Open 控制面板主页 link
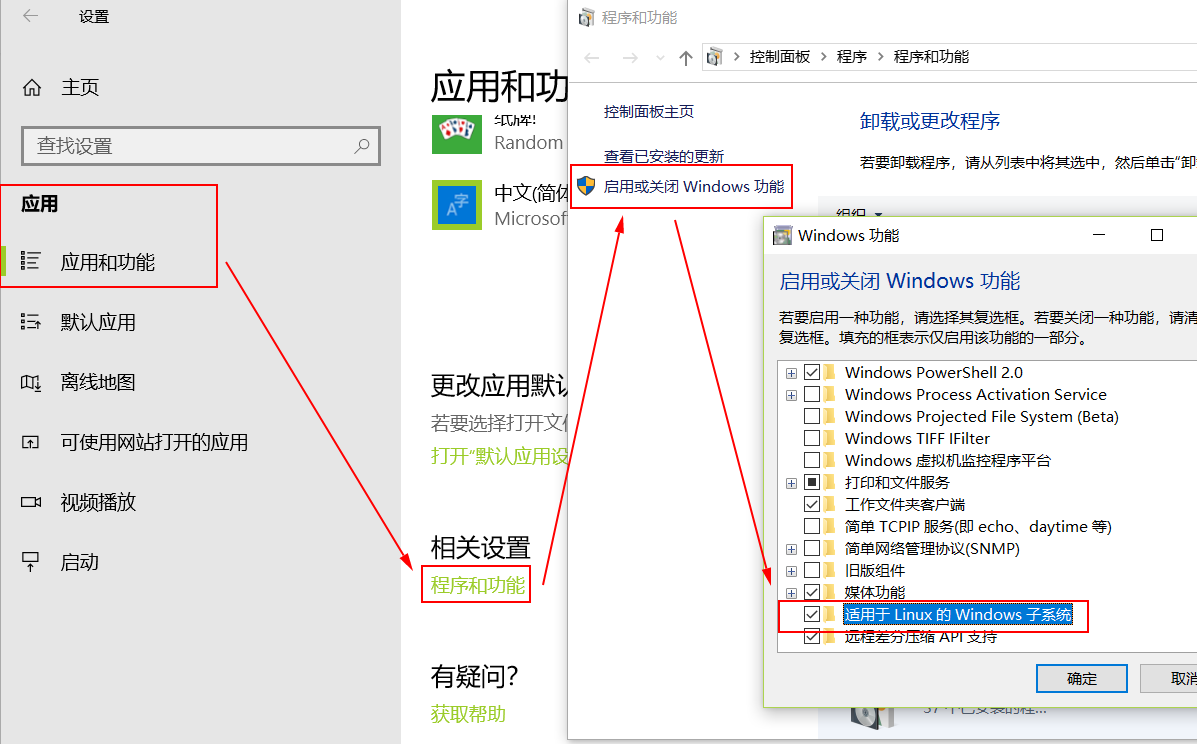The width and height of the screenshot is (1197, 744). [649, 111]
